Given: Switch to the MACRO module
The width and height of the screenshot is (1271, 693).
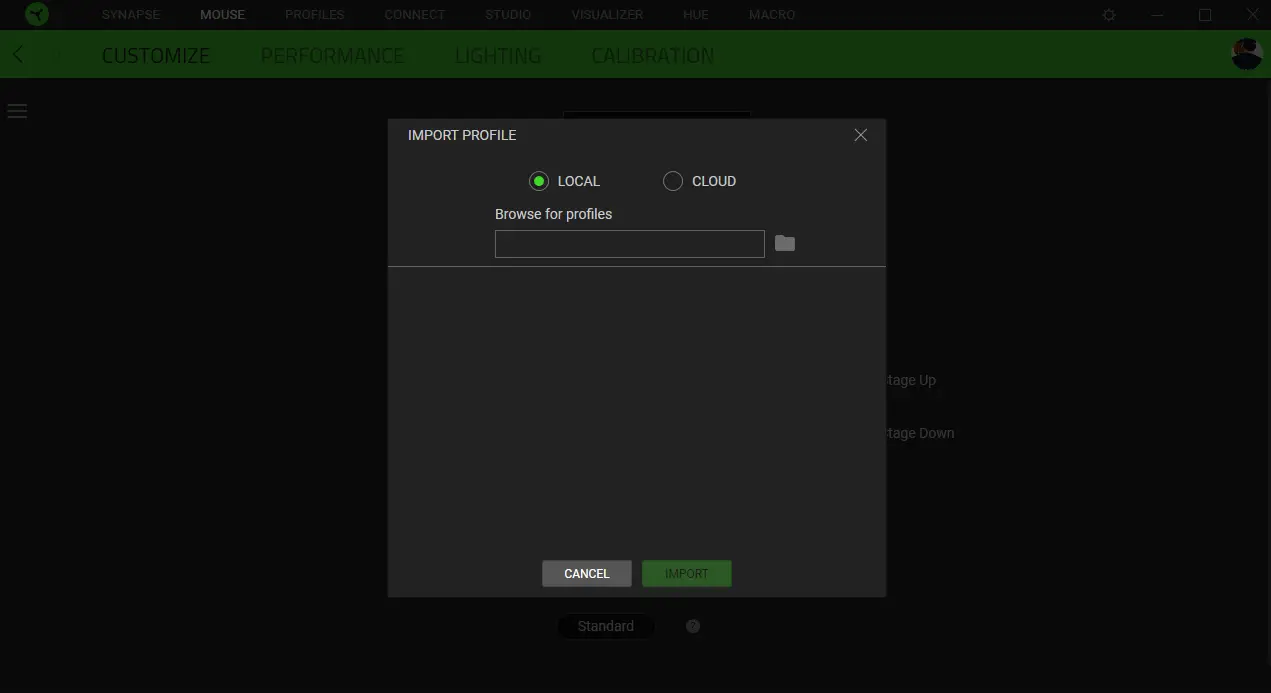Looking at the screenshot, I should pos(771,14).
